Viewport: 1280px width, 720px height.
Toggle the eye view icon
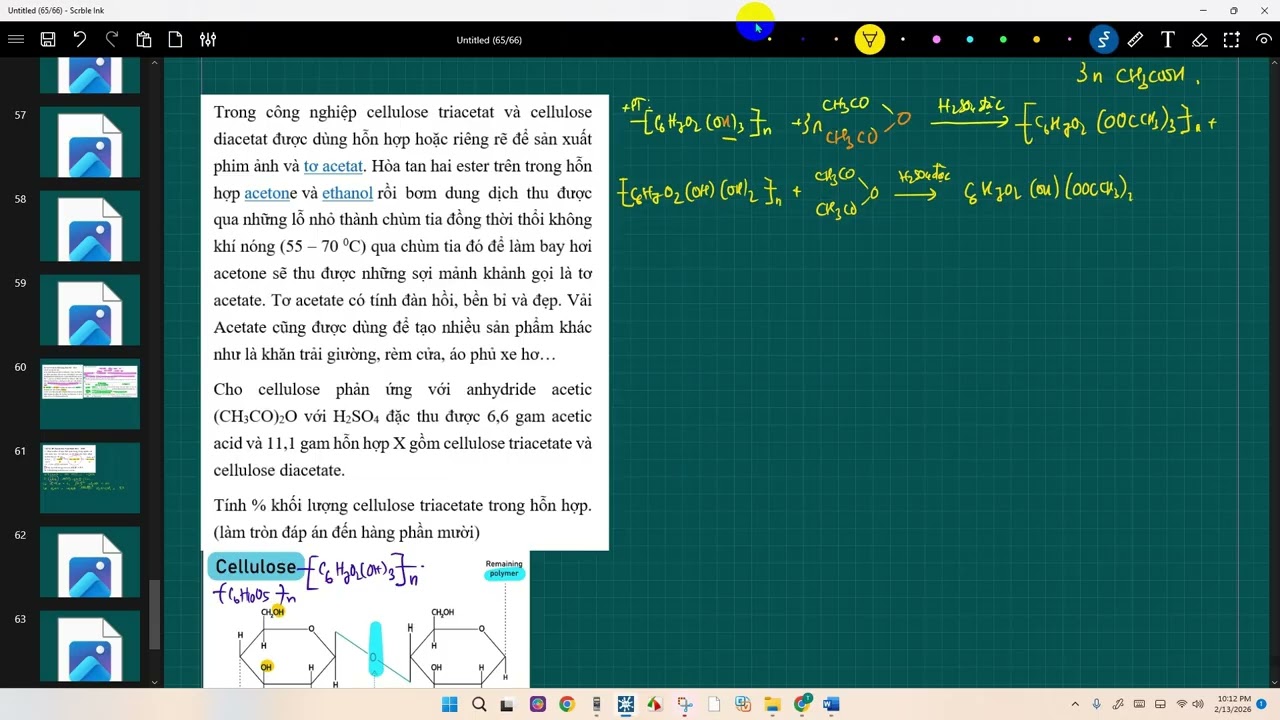[x=1264, y=40]
